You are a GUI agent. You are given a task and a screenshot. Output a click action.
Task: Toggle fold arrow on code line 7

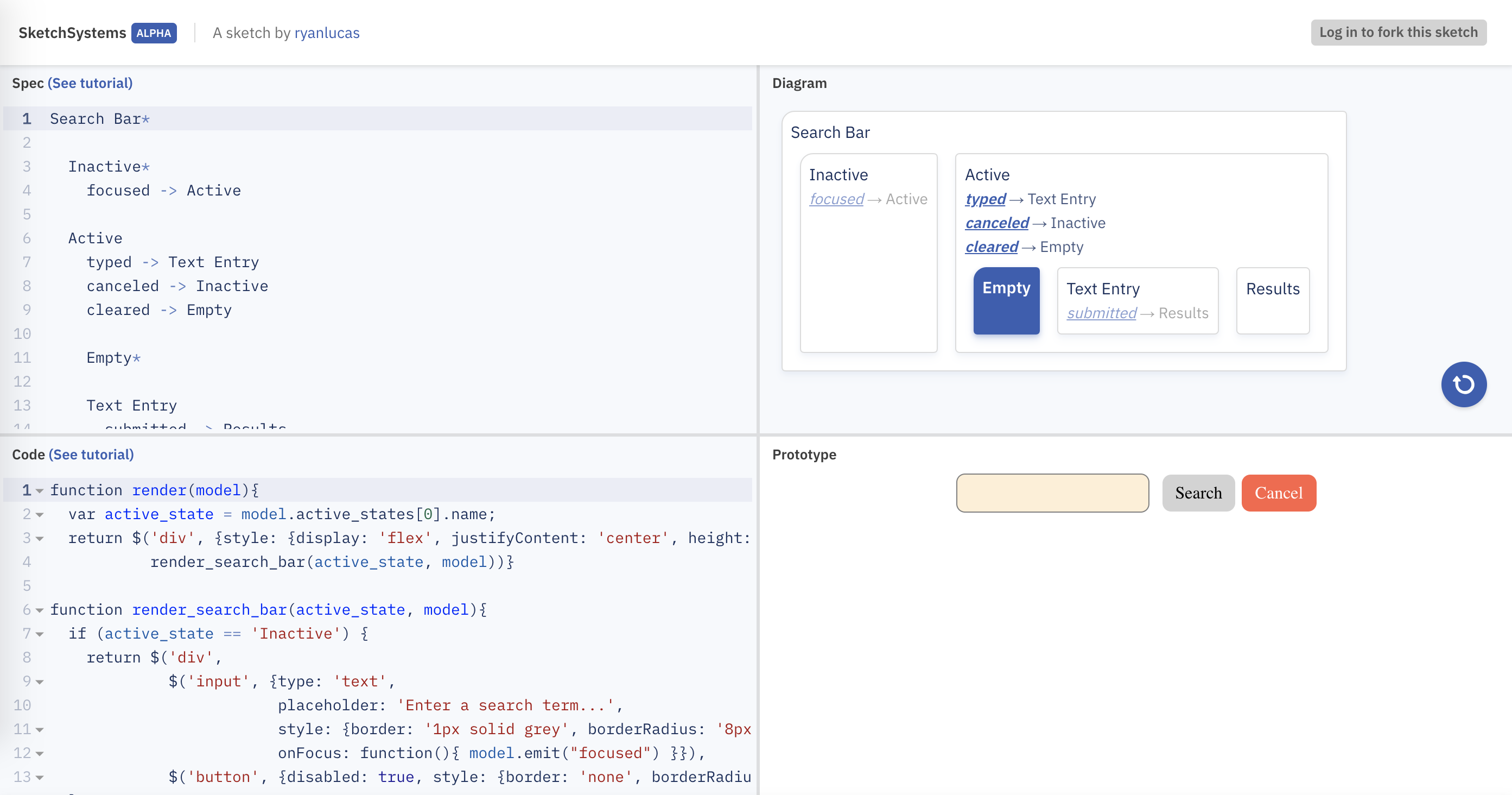(x=39, y=634)
